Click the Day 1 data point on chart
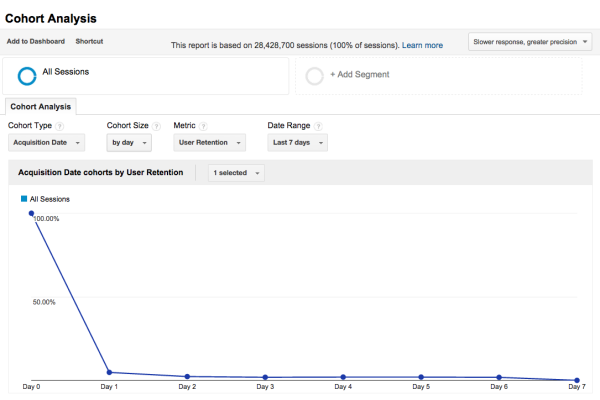 (109, 372)
